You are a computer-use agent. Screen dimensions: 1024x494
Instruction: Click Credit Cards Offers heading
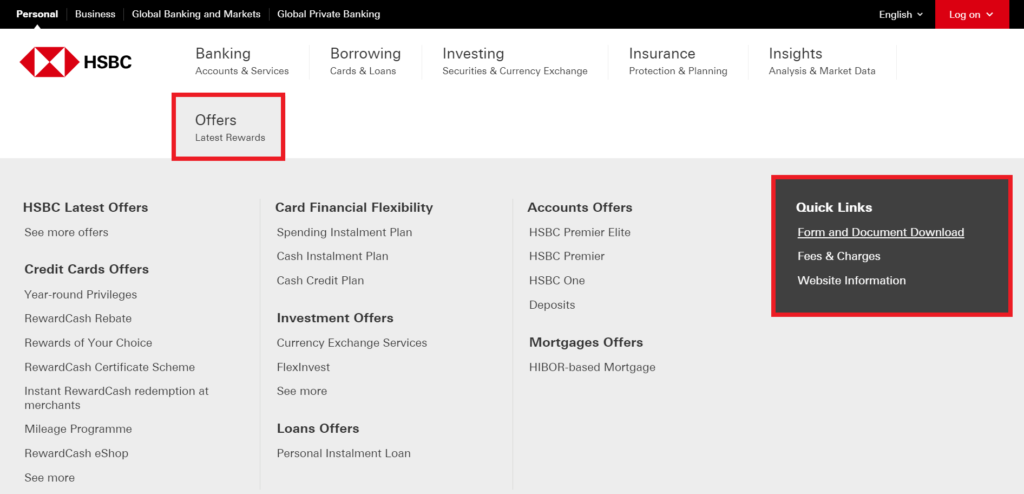[x=86, y=269]
